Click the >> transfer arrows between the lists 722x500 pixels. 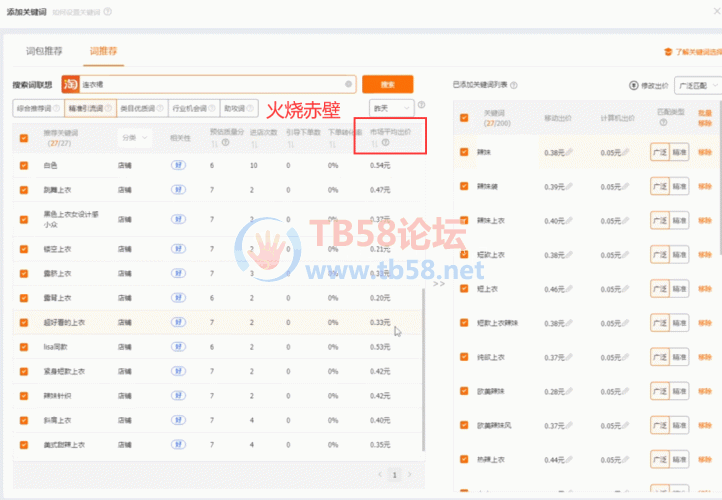[439, 311]
